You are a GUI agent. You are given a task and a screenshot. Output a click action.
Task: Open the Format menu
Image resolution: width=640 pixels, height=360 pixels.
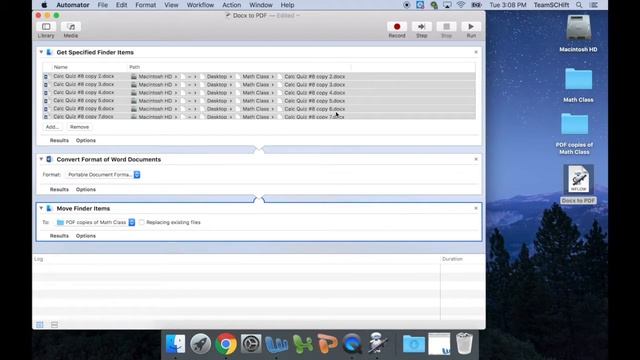tap(145, 5)
